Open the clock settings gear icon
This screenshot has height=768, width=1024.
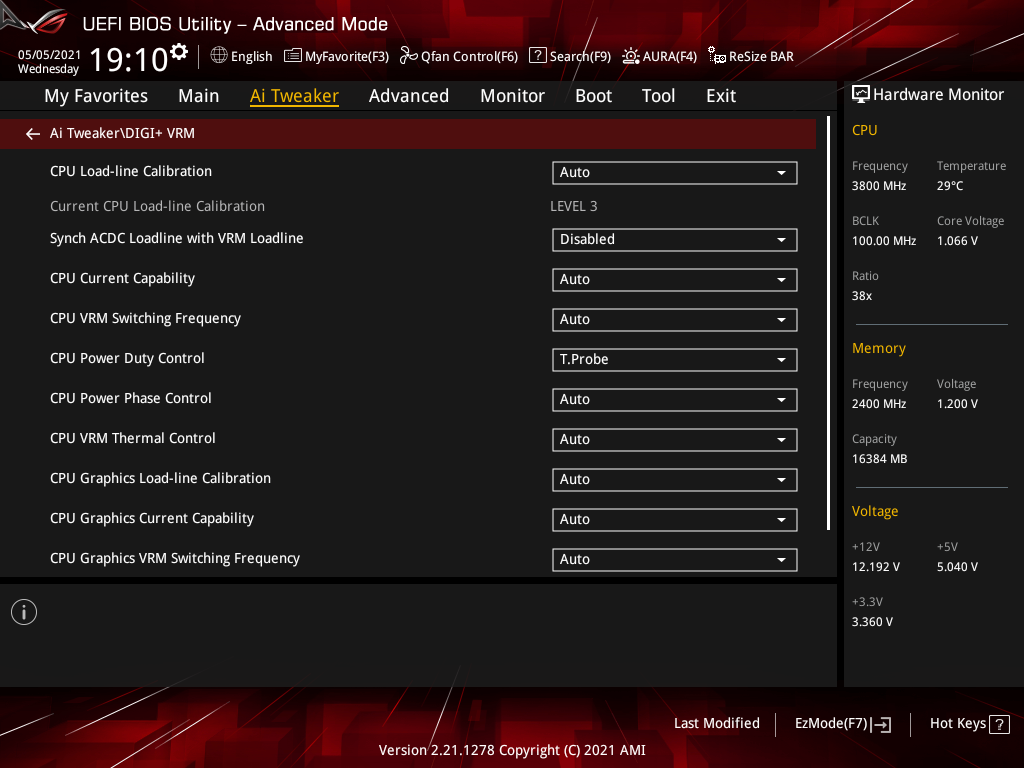(179, 52)
